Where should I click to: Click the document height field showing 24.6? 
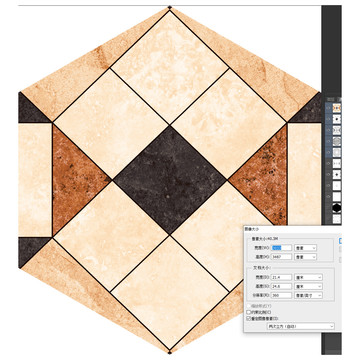point(282,286)
